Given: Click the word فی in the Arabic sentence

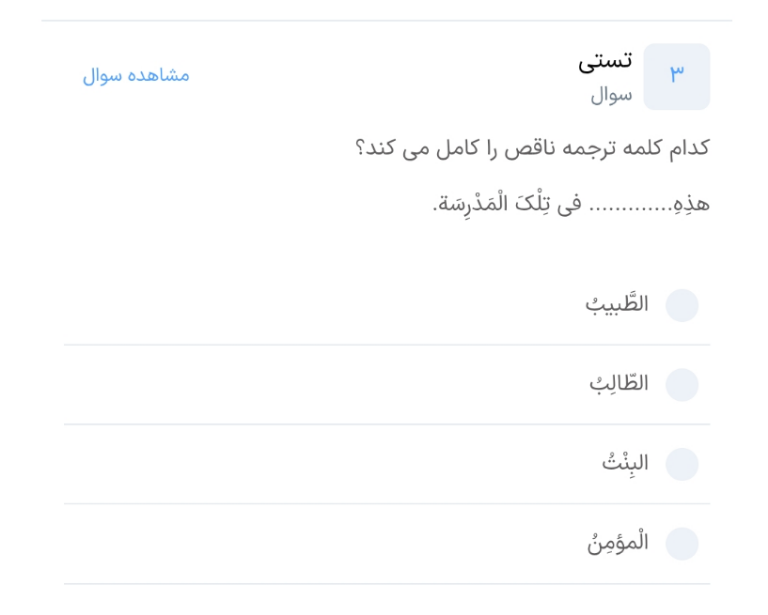Looking at the screenshot, I should point(570,204).
